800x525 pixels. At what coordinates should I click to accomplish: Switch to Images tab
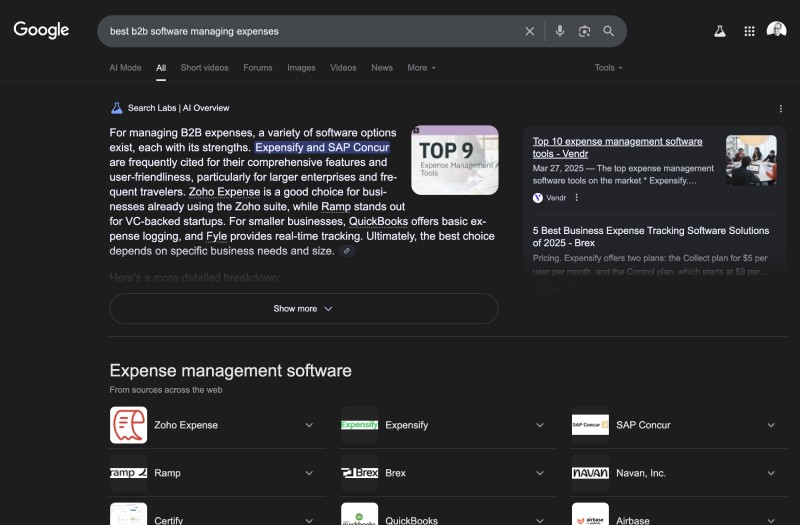[x=301, y=68]
